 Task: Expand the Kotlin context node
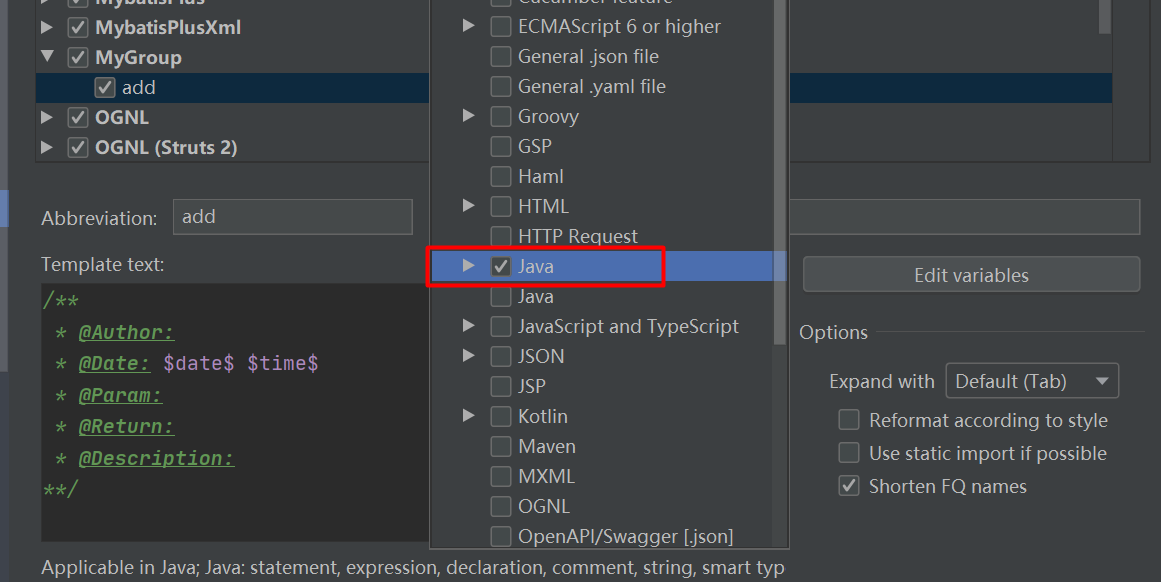tap(468, 415)
